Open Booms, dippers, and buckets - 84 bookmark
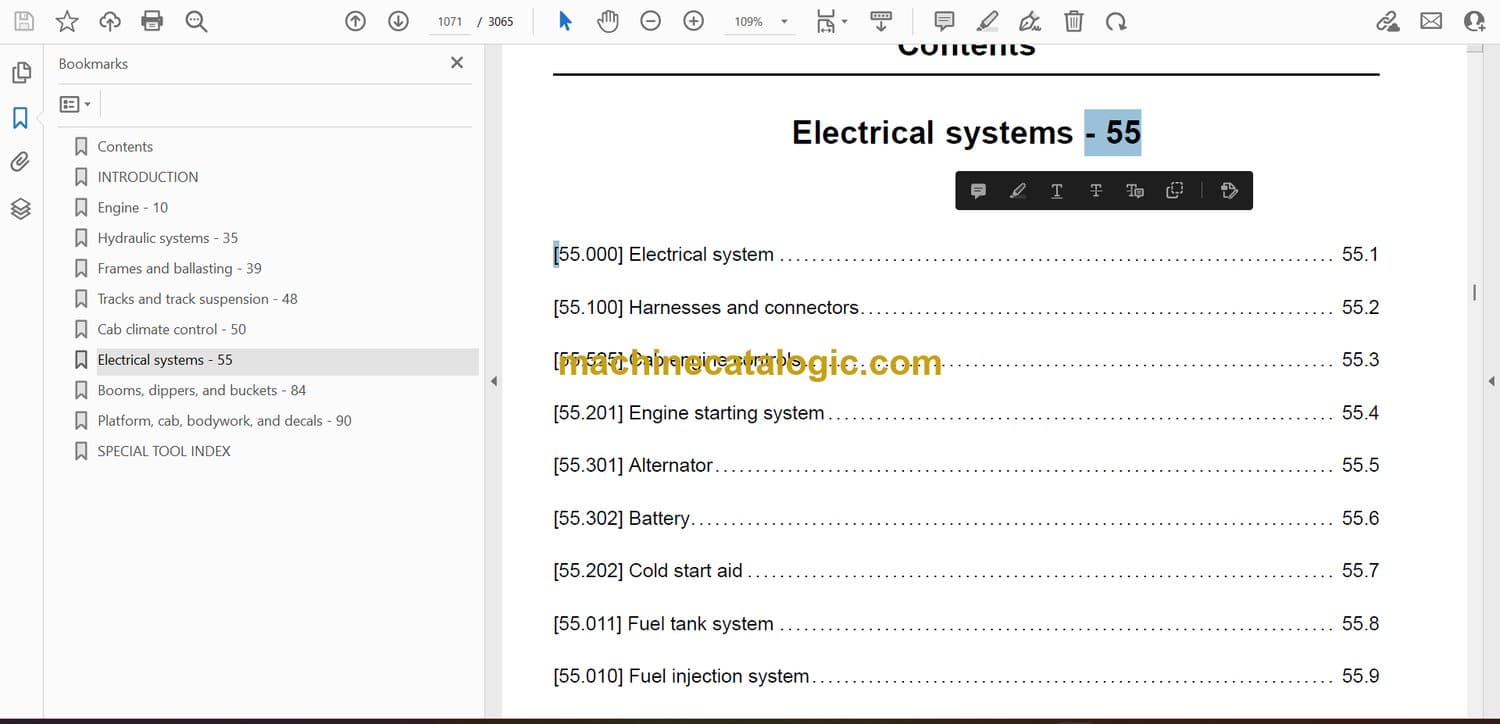The image size is (1500, 724). click(202, 390)
